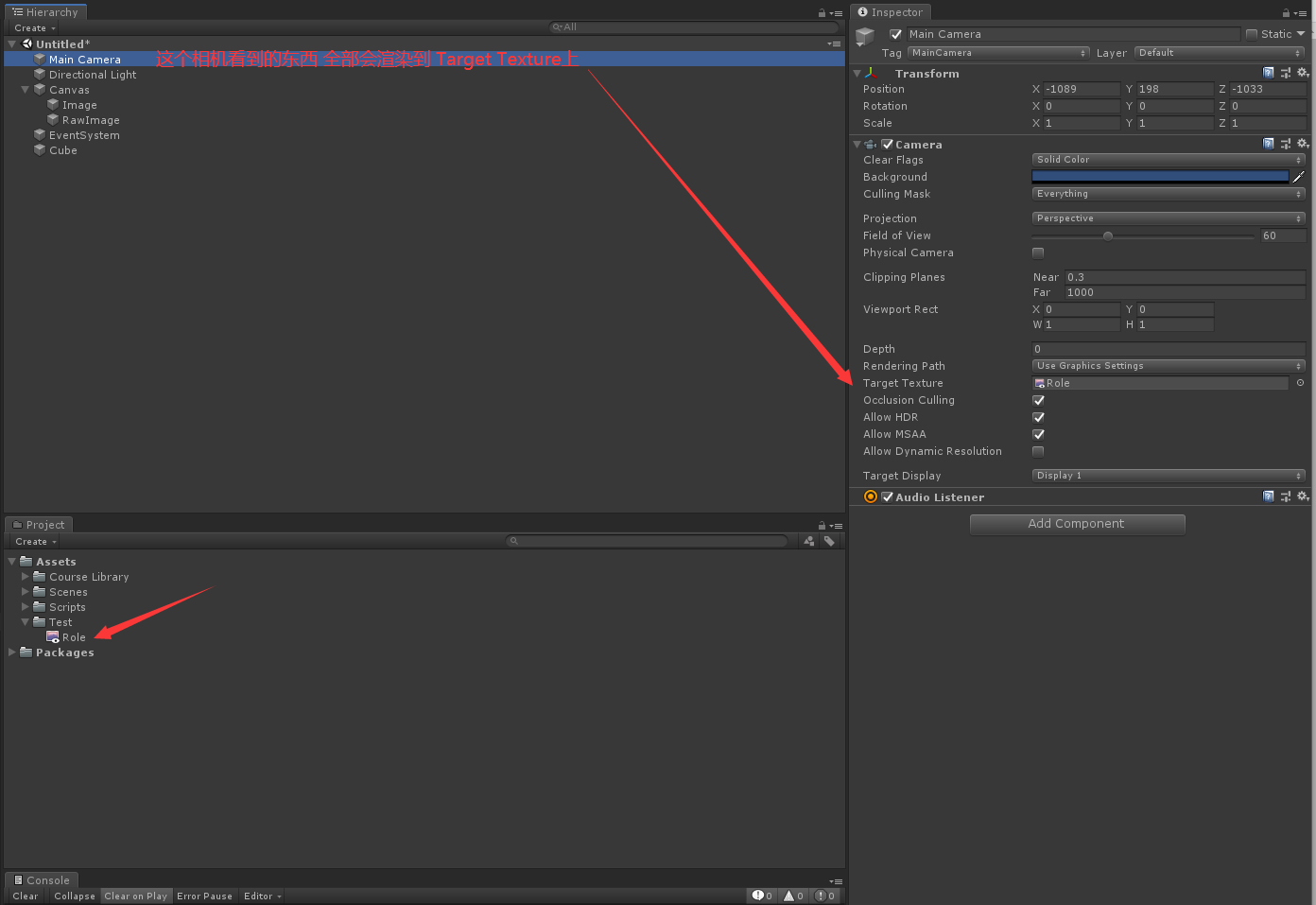Open the Clear Flags dropdown
This screenshot has height=905, width=1316.
point(1169,160)
